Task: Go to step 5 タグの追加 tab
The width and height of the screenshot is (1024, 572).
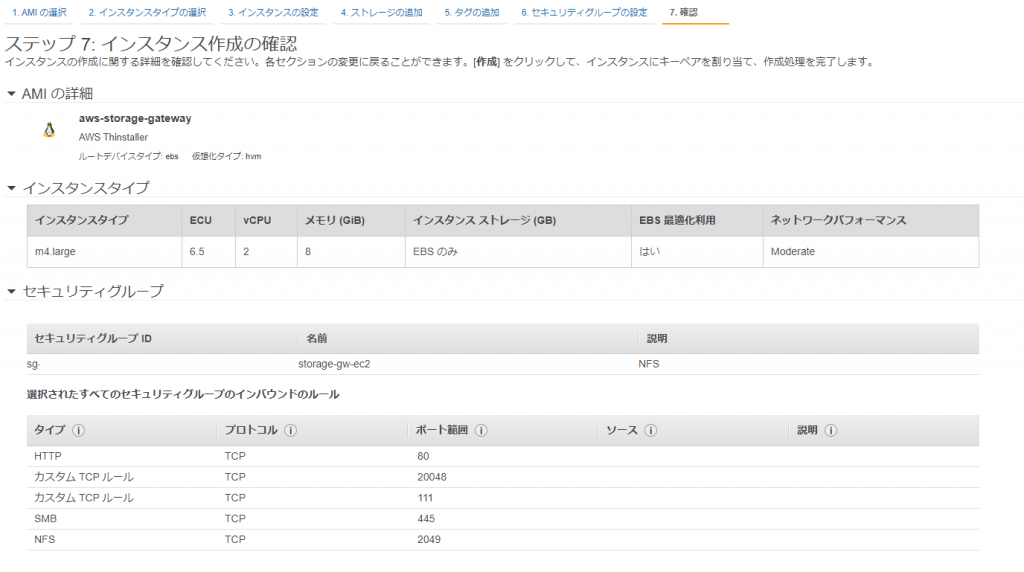Action: pyautogui.click(x=472, y=12)
